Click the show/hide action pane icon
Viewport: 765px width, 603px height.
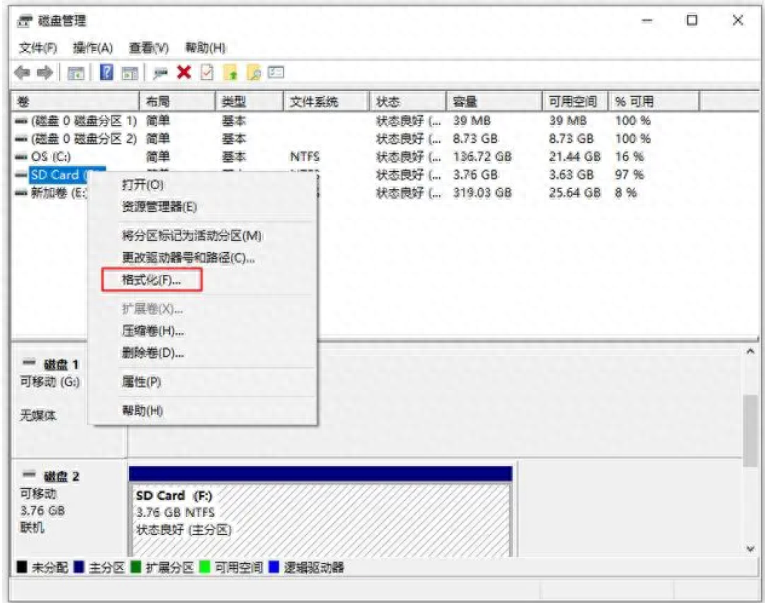130,73
